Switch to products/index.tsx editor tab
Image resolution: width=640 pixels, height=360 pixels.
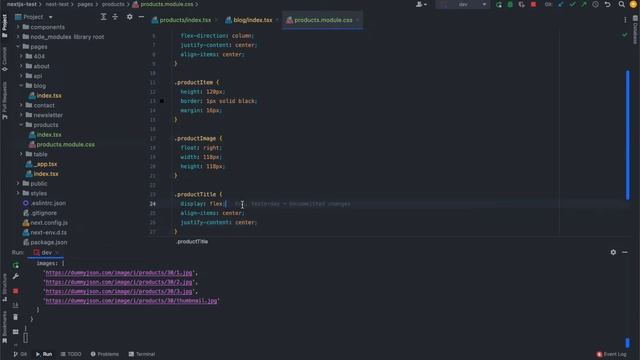coord(185,20)
